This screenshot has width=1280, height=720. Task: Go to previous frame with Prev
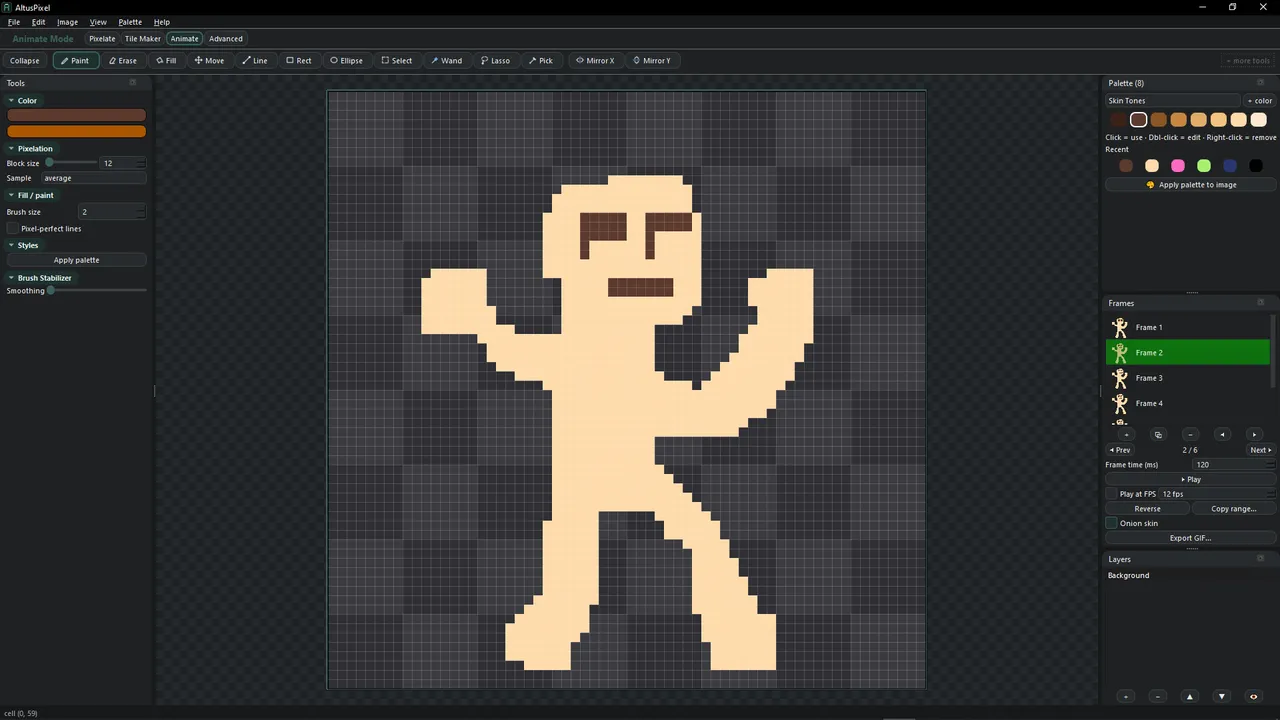coord(1120,450)
